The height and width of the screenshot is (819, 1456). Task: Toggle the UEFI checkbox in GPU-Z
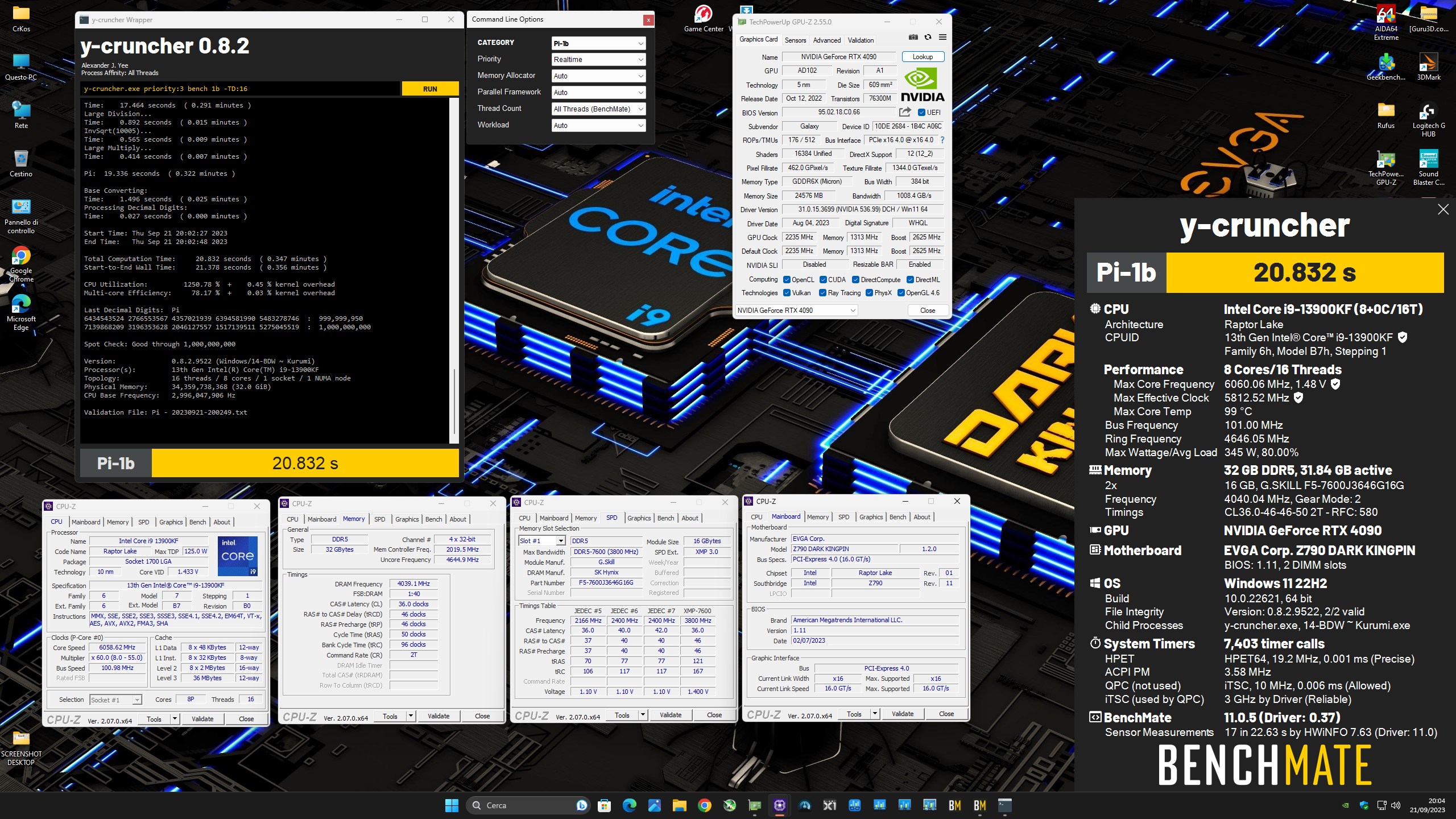[921, 113]
